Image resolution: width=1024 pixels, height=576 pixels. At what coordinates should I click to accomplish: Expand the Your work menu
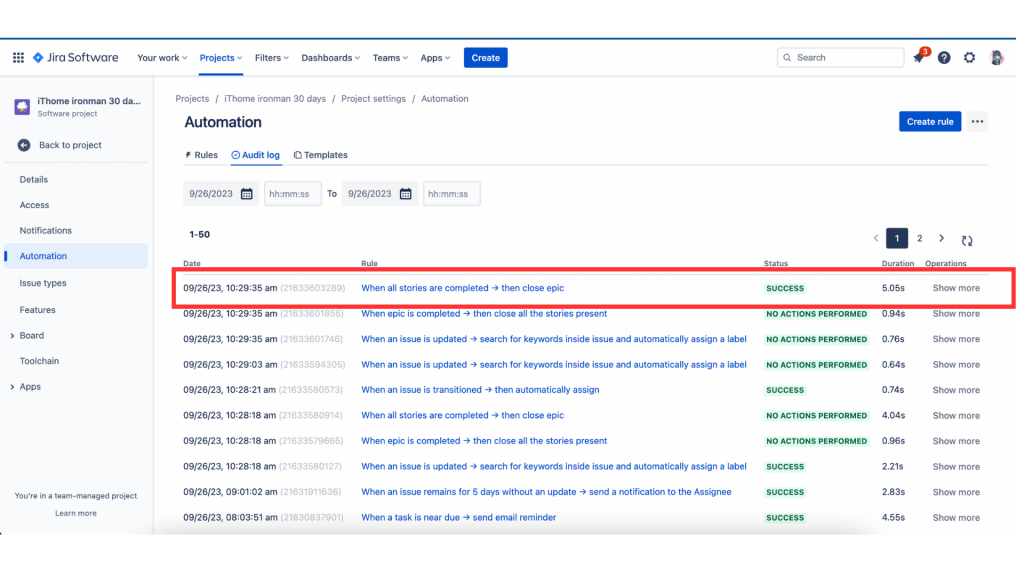[162, 57]
